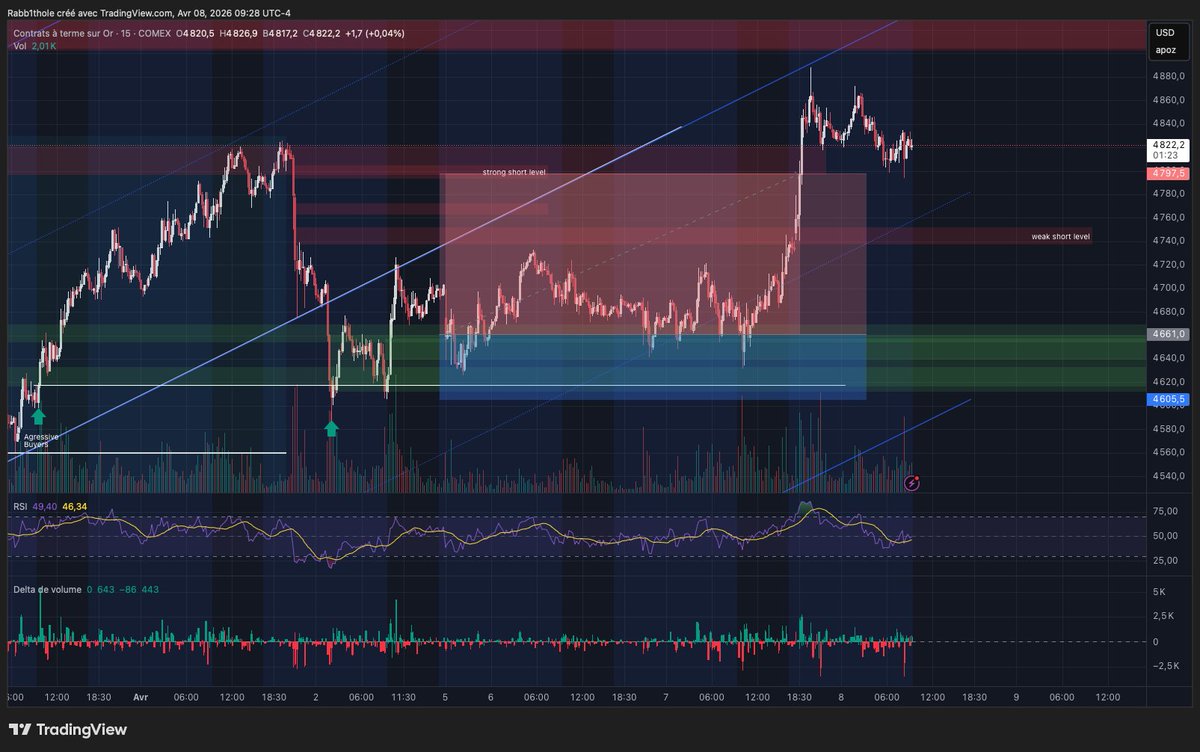This screenshot has width=1200, height=752.
Task: Click the 4540,0 price axis label
Action: [1167, 476]
